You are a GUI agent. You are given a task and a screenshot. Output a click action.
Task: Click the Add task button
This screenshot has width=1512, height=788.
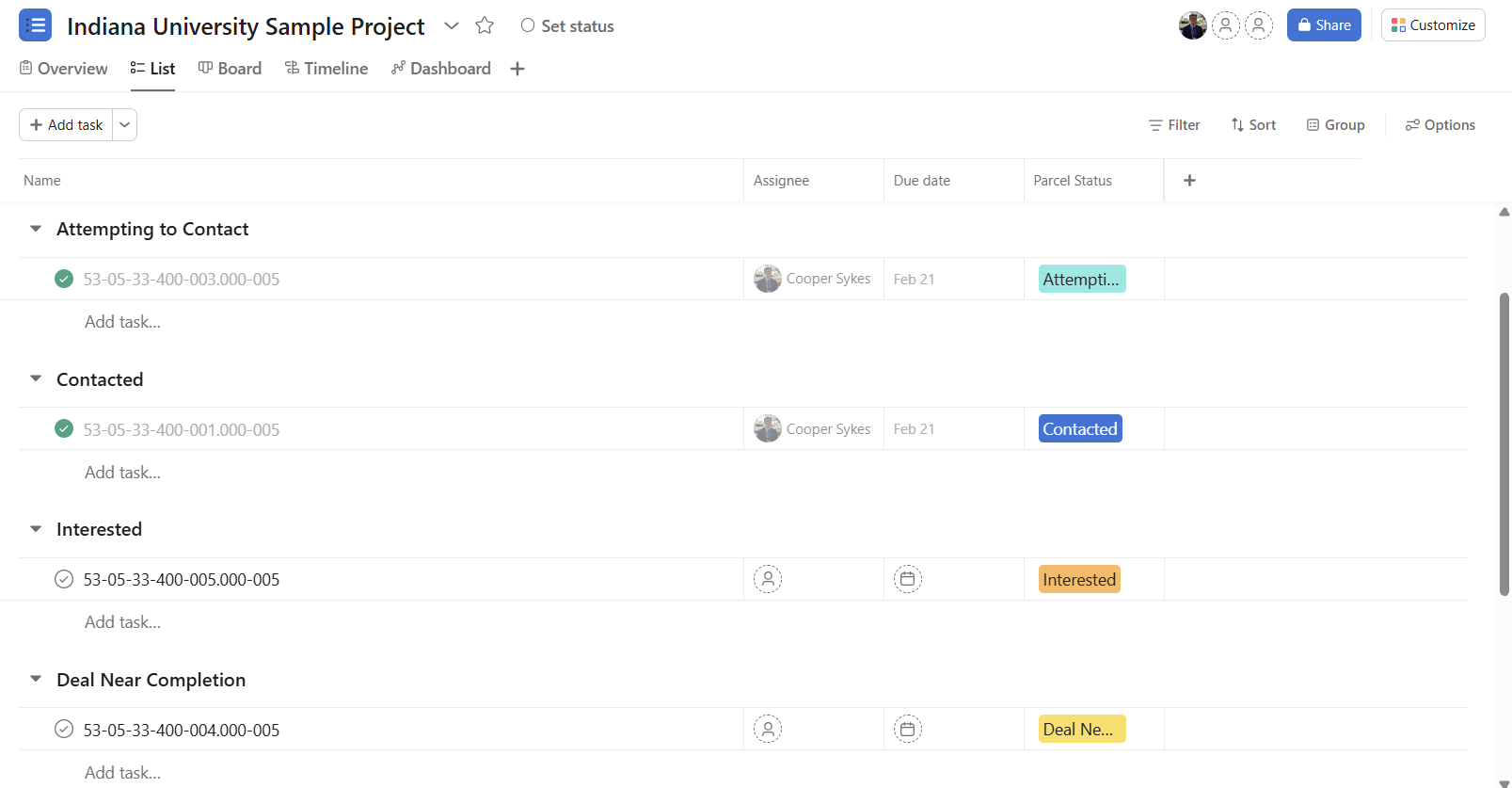click(66, 124)
